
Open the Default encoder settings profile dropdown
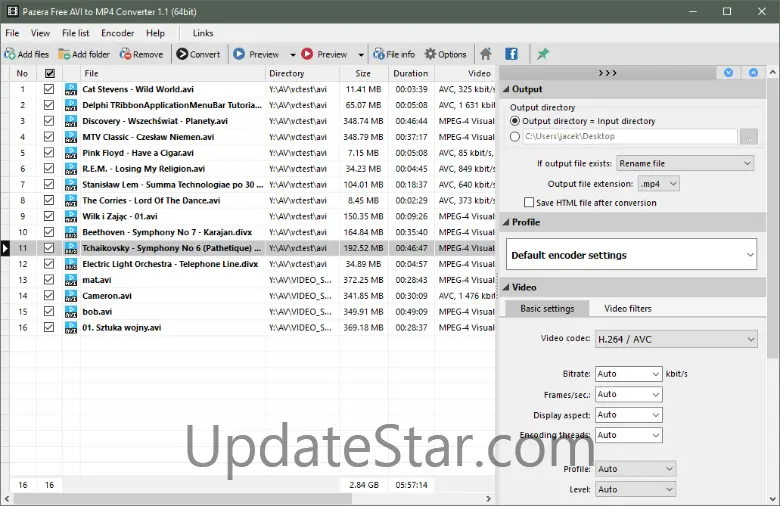coord(631,255)
